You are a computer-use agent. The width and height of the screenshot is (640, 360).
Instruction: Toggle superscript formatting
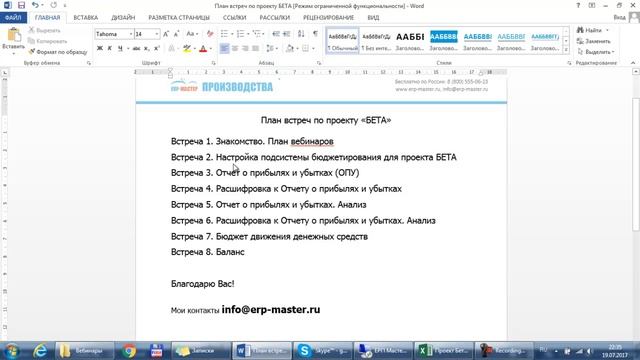[157, 48]
